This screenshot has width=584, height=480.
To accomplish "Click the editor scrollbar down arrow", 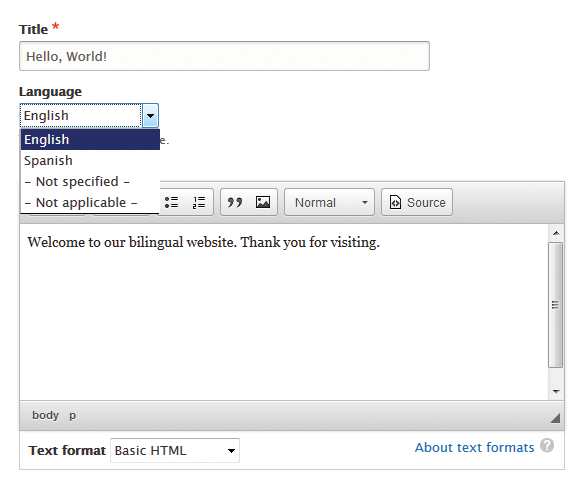I will tap(556, 391).
